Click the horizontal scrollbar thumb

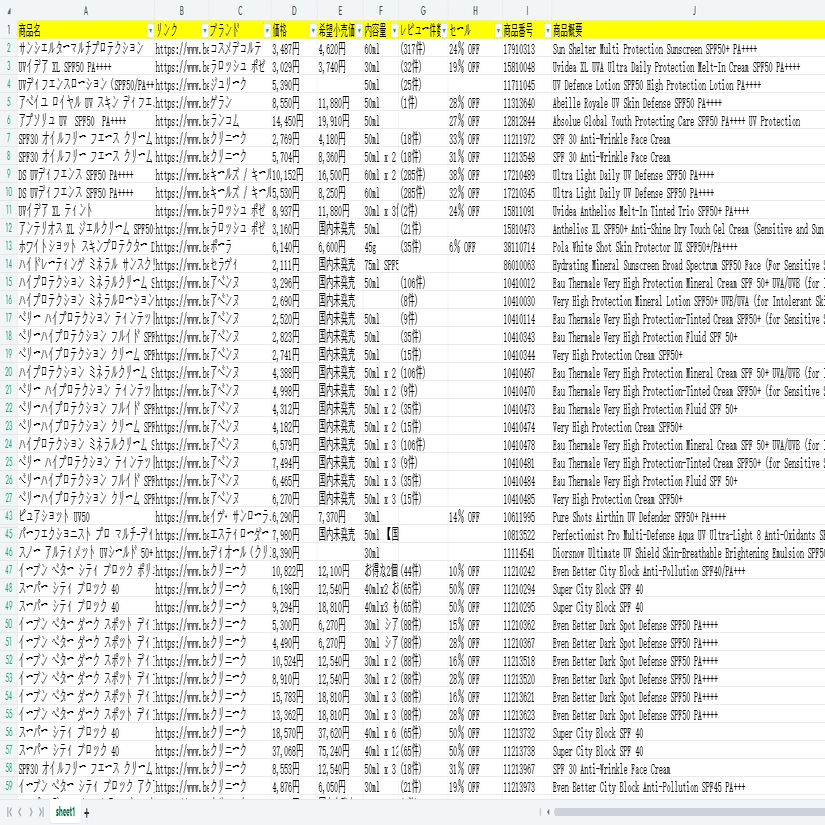(x=689, y=812)
